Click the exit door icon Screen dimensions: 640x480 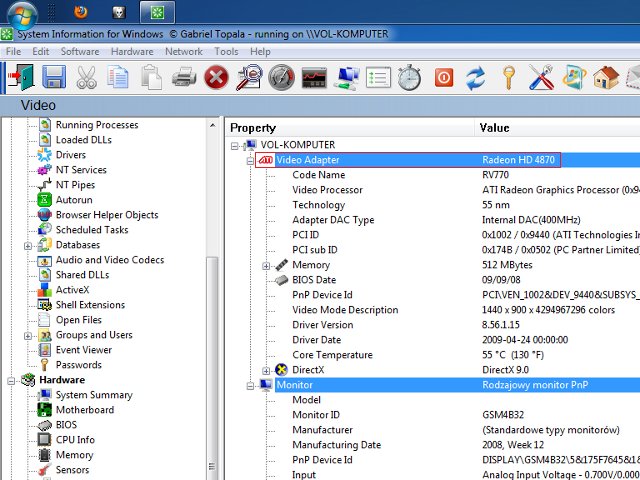click(x=21, y=77)
